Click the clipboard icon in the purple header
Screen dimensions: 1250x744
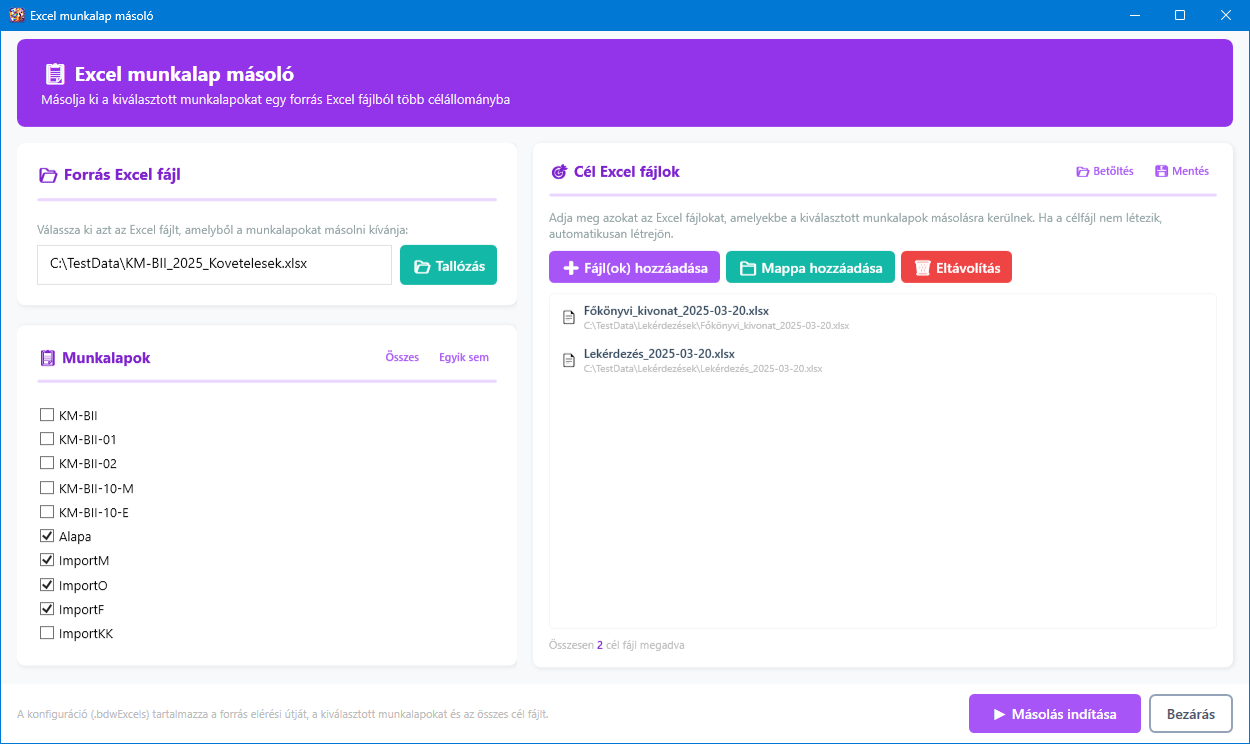[55, 75]
